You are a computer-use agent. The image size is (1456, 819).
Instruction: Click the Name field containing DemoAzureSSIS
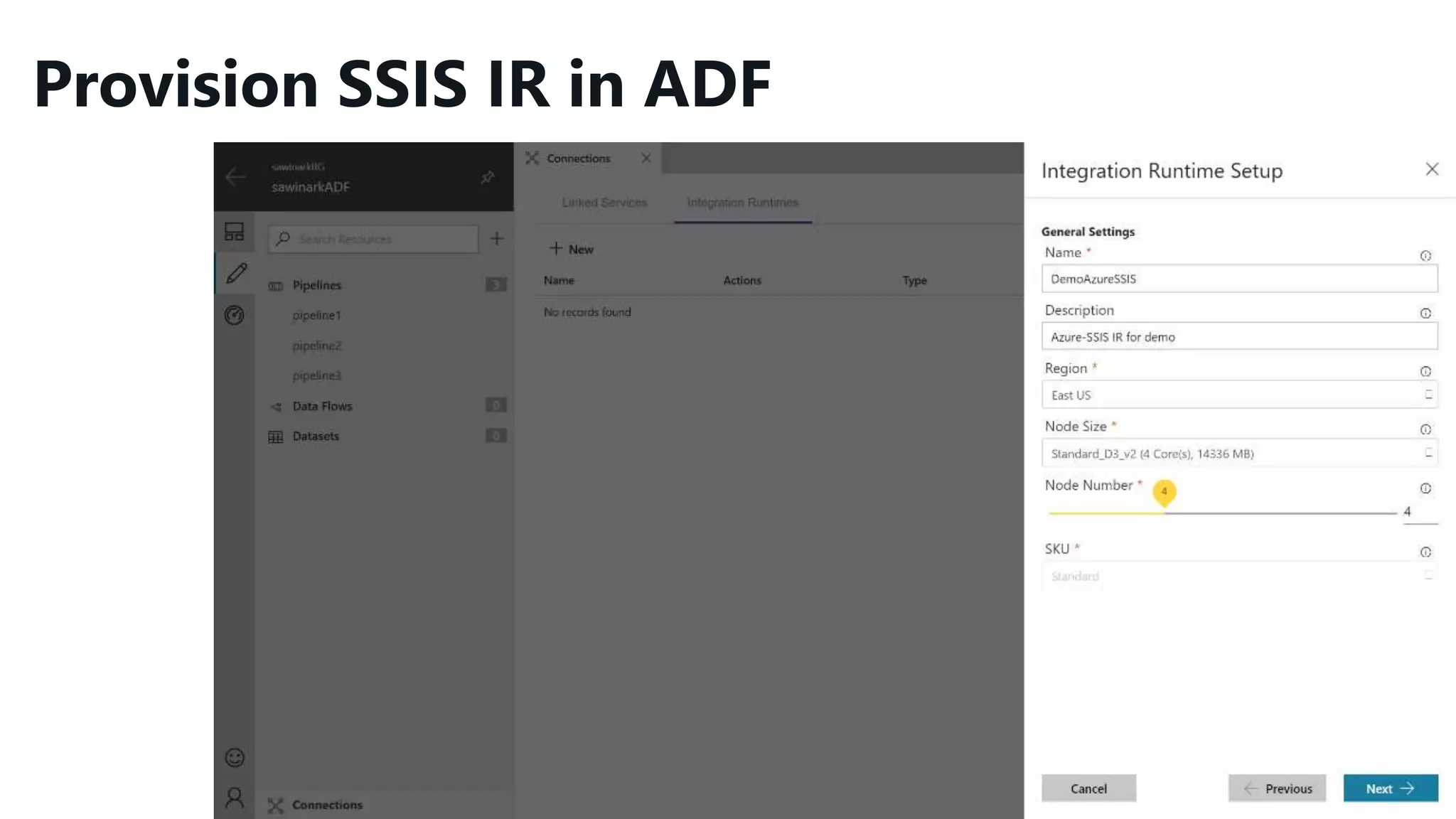[1239, 279]
